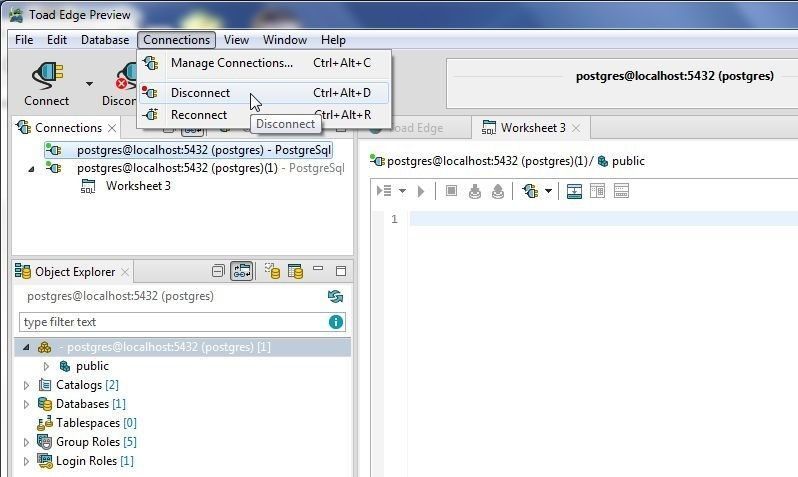
Task: Expand the Databases [1] node
Action: (x=26, y=404)
